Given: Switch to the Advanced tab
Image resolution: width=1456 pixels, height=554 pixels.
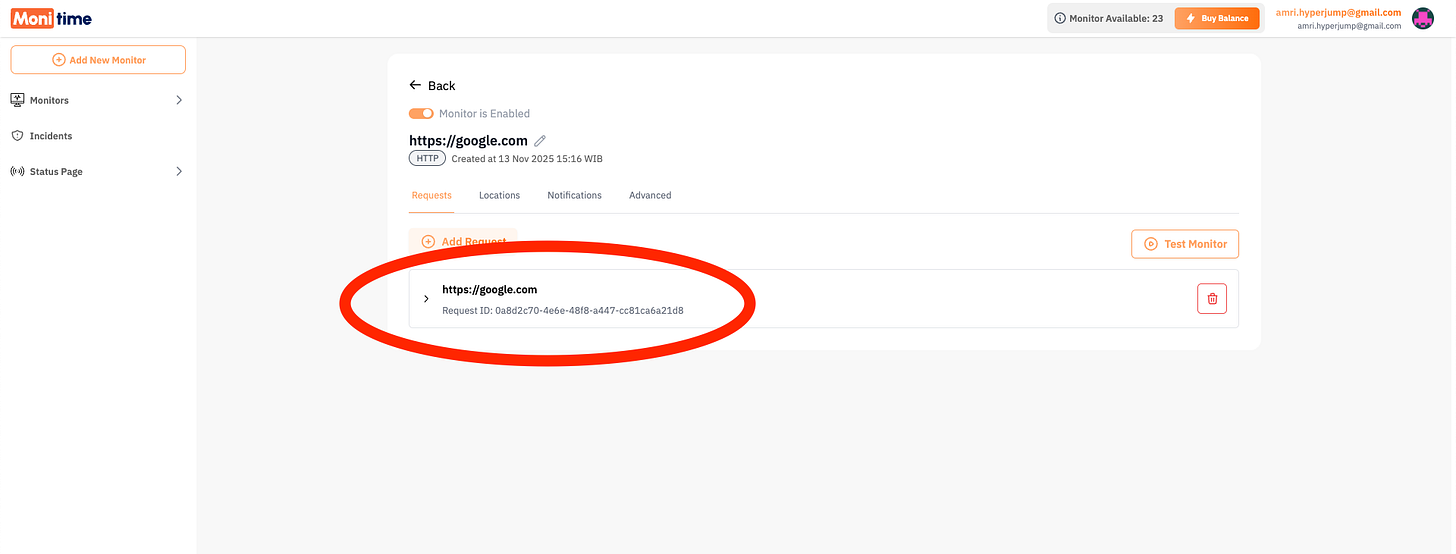Looking at the screenshot, I should 650,195.
